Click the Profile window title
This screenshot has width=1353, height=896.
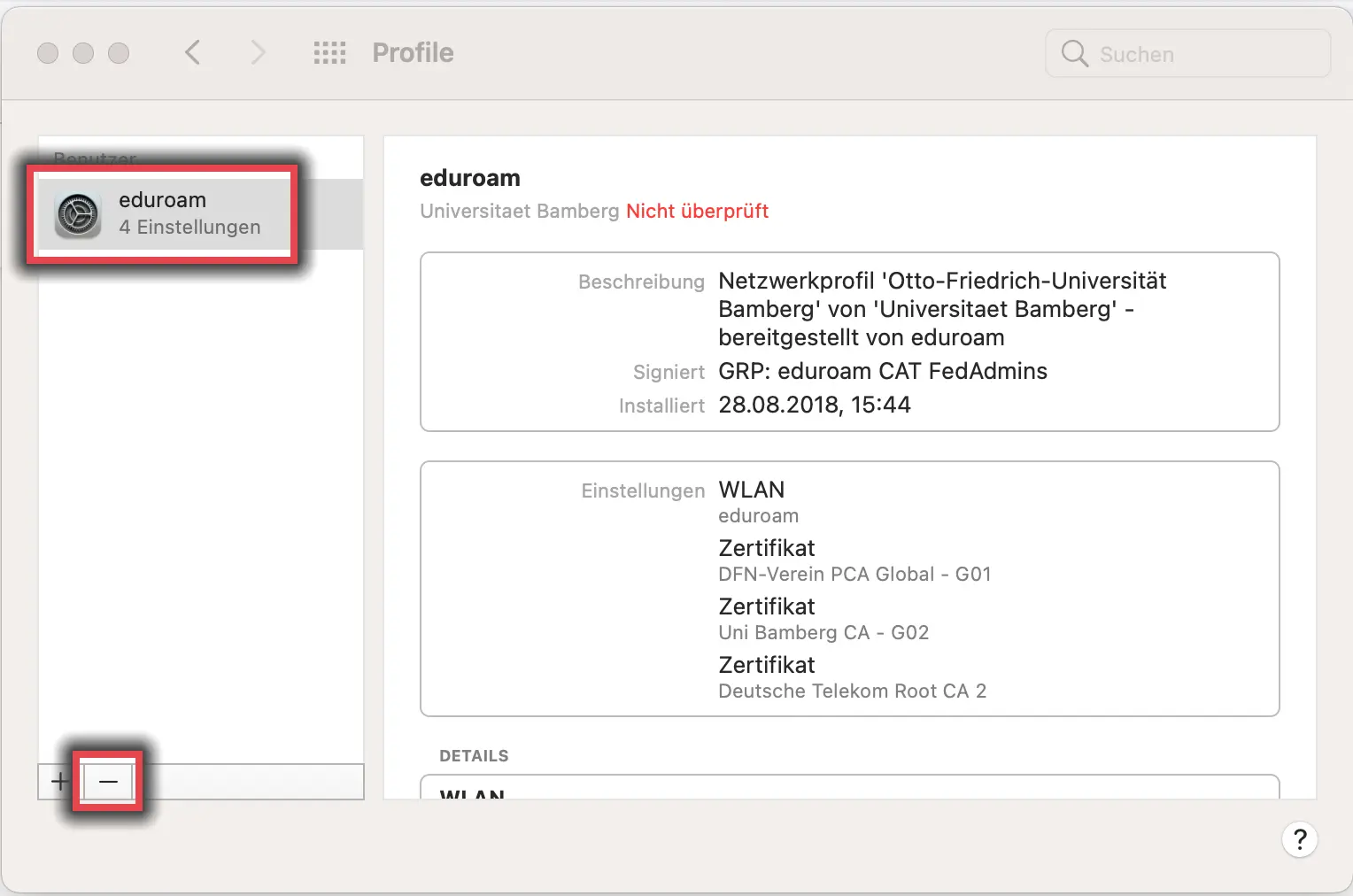coord(413,53)
